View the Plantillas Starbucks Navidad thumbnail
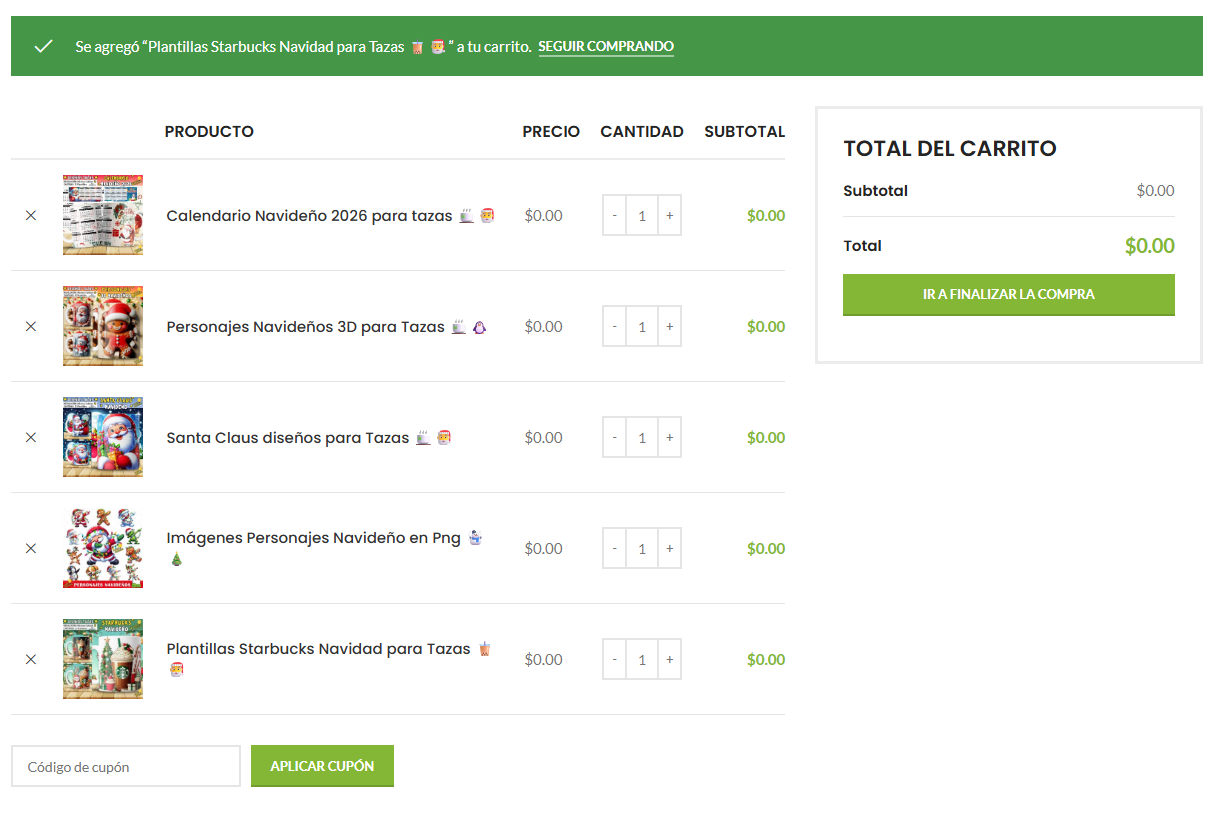 (x=103, y=659)
